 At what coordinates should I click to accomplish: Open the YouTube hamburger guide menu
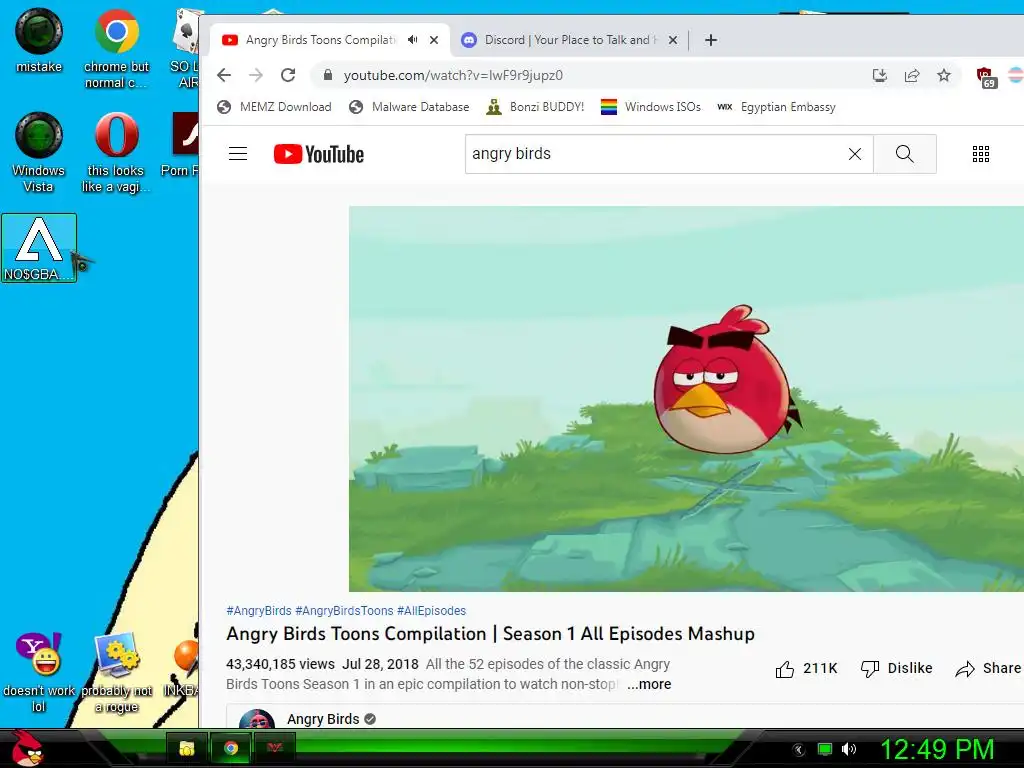[238, 154]
